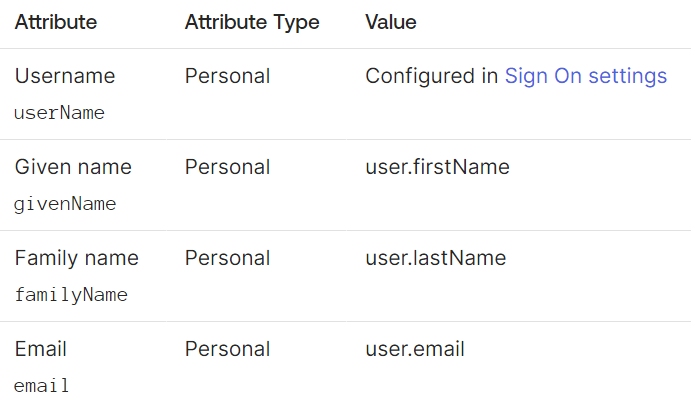
Task: Click Personal type in Family name row
Action: 227,258
